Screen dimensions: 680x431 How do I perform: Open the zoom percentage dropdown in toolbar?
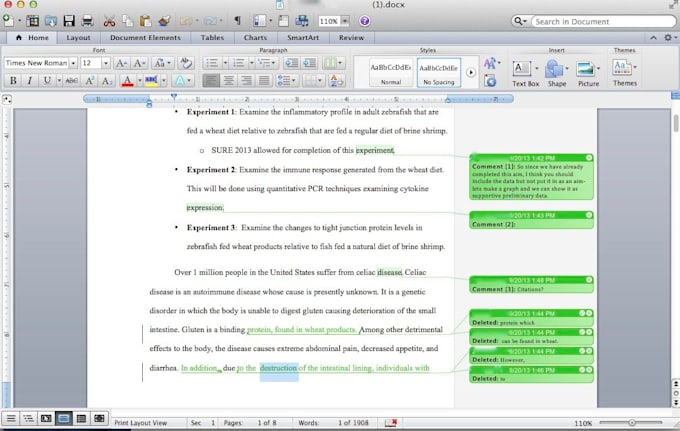coord(345,21)
